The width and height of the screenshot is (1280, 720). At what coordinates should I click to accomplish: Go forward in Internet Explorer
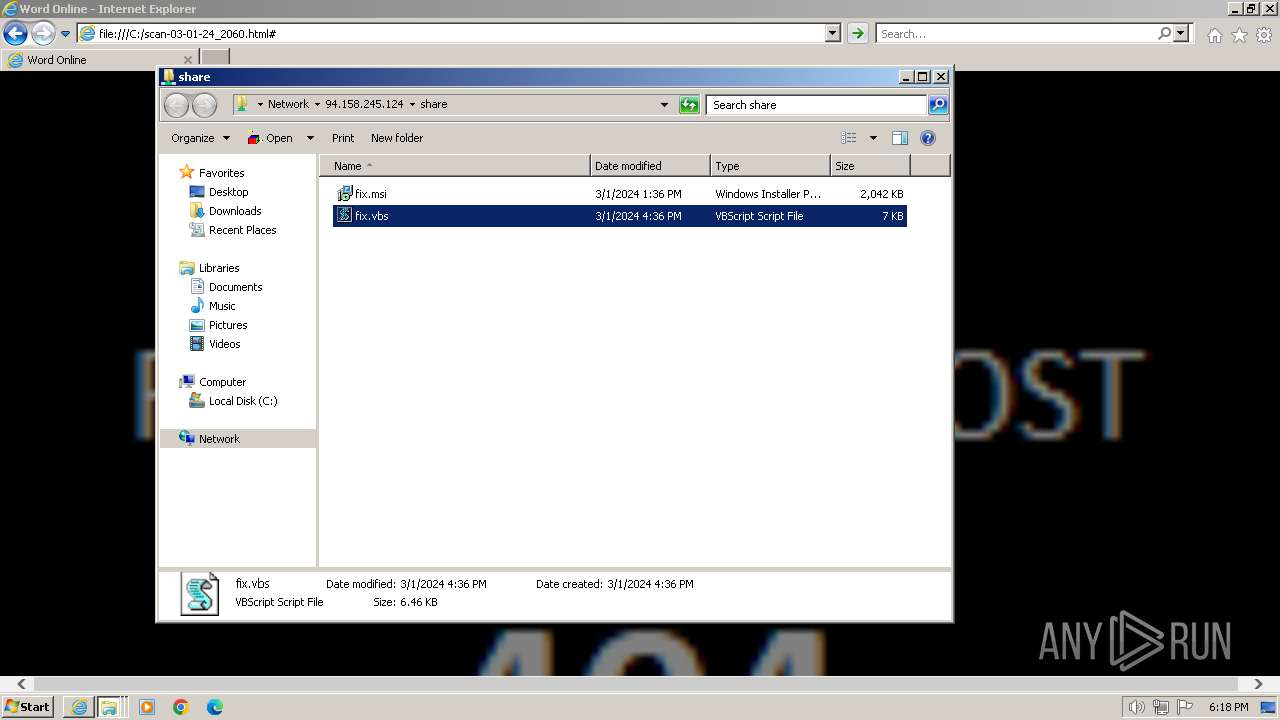(43, 34)
